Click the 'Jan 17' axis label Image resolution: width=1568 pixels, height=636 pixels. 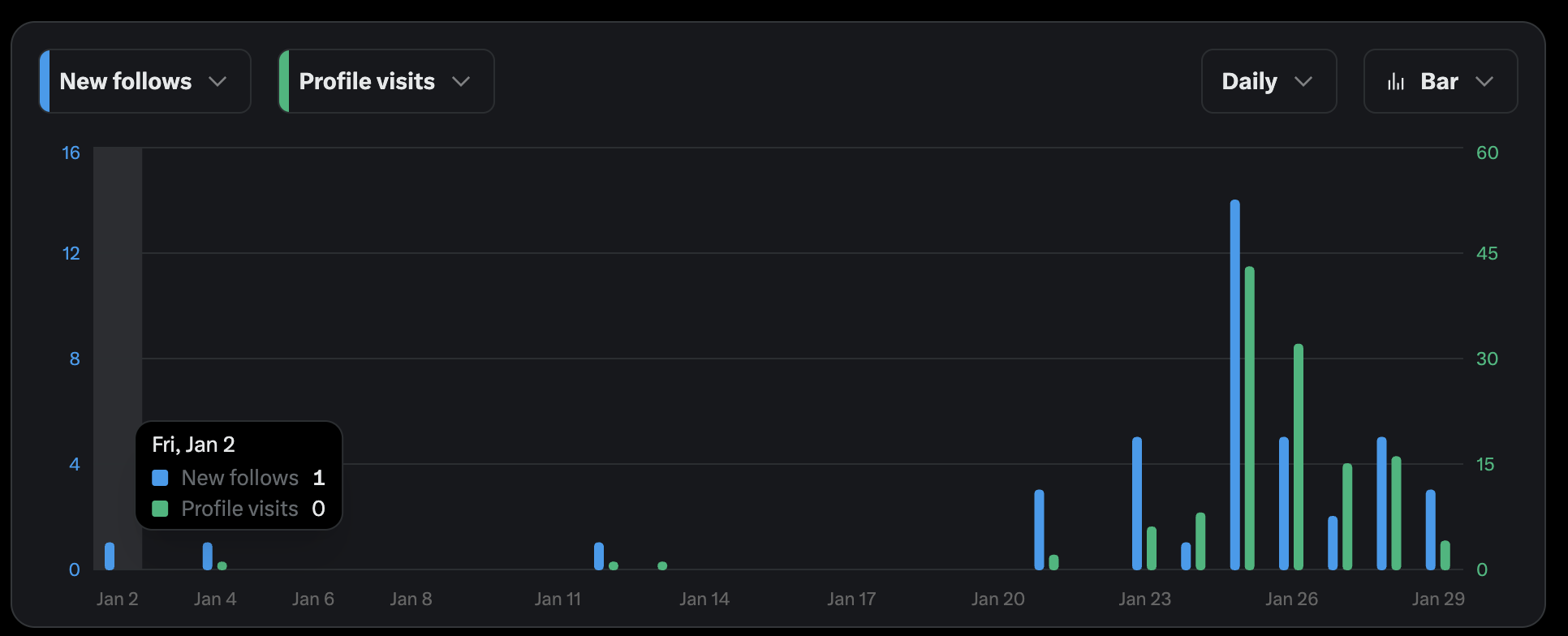851,599
